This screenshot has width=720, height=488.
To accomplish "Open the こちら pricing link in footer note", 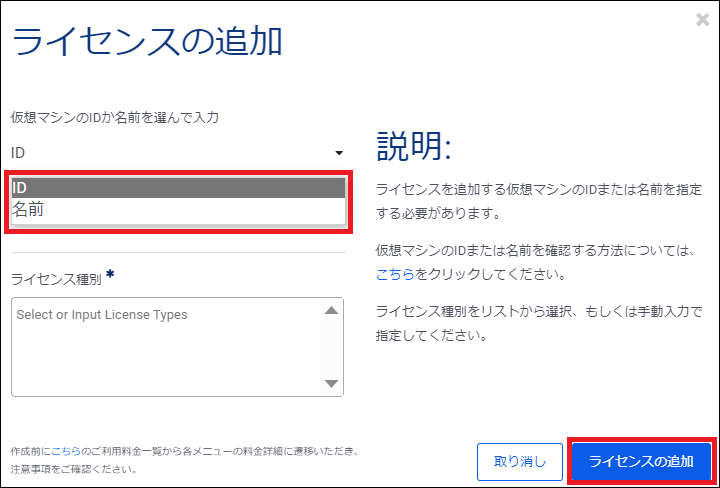I will (66, 452).
